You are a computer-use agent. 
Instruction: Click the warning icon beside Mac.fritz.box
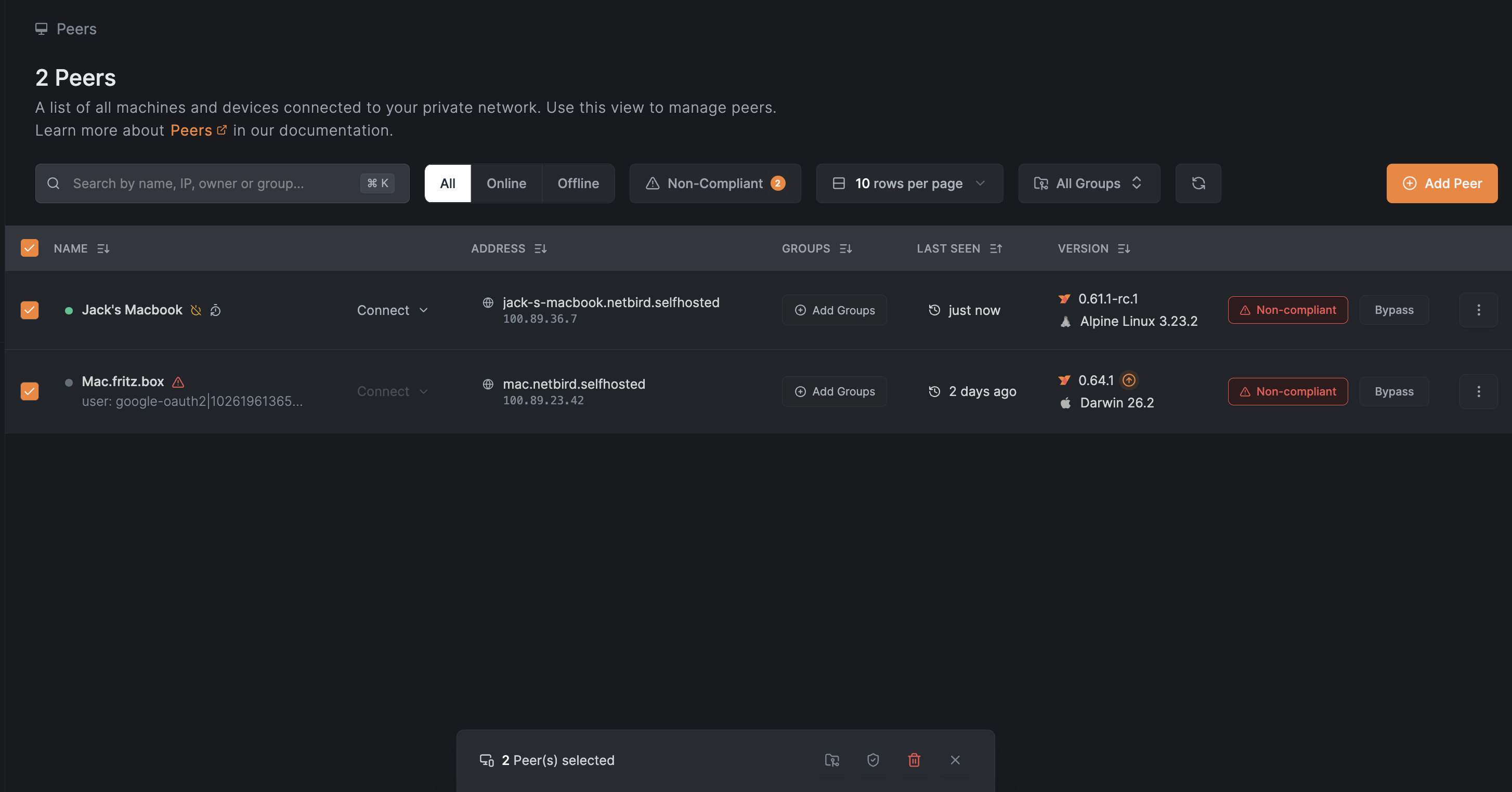coord(178,382)
